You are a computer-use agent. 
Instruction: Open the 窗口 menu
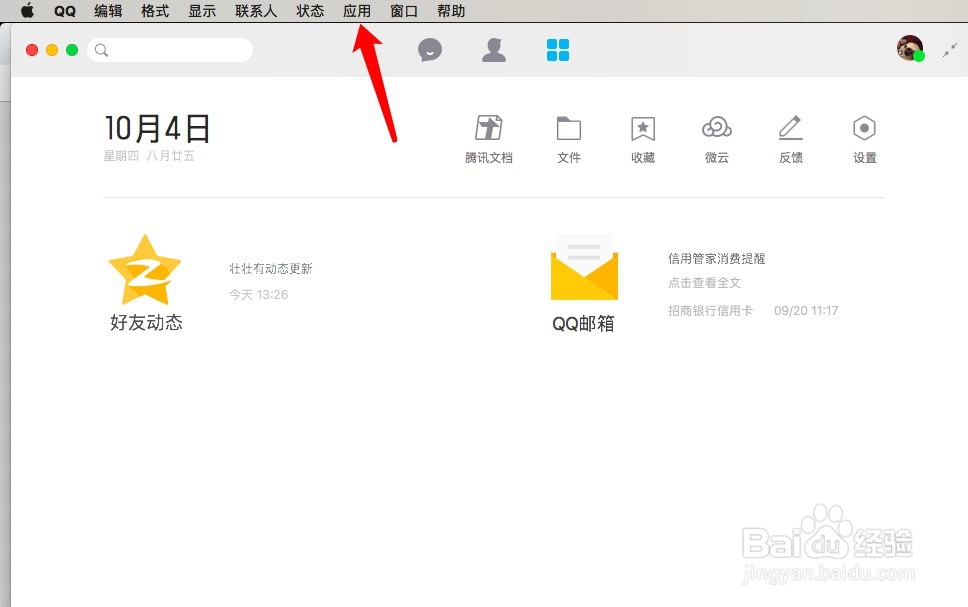click(x=404, y=11)
